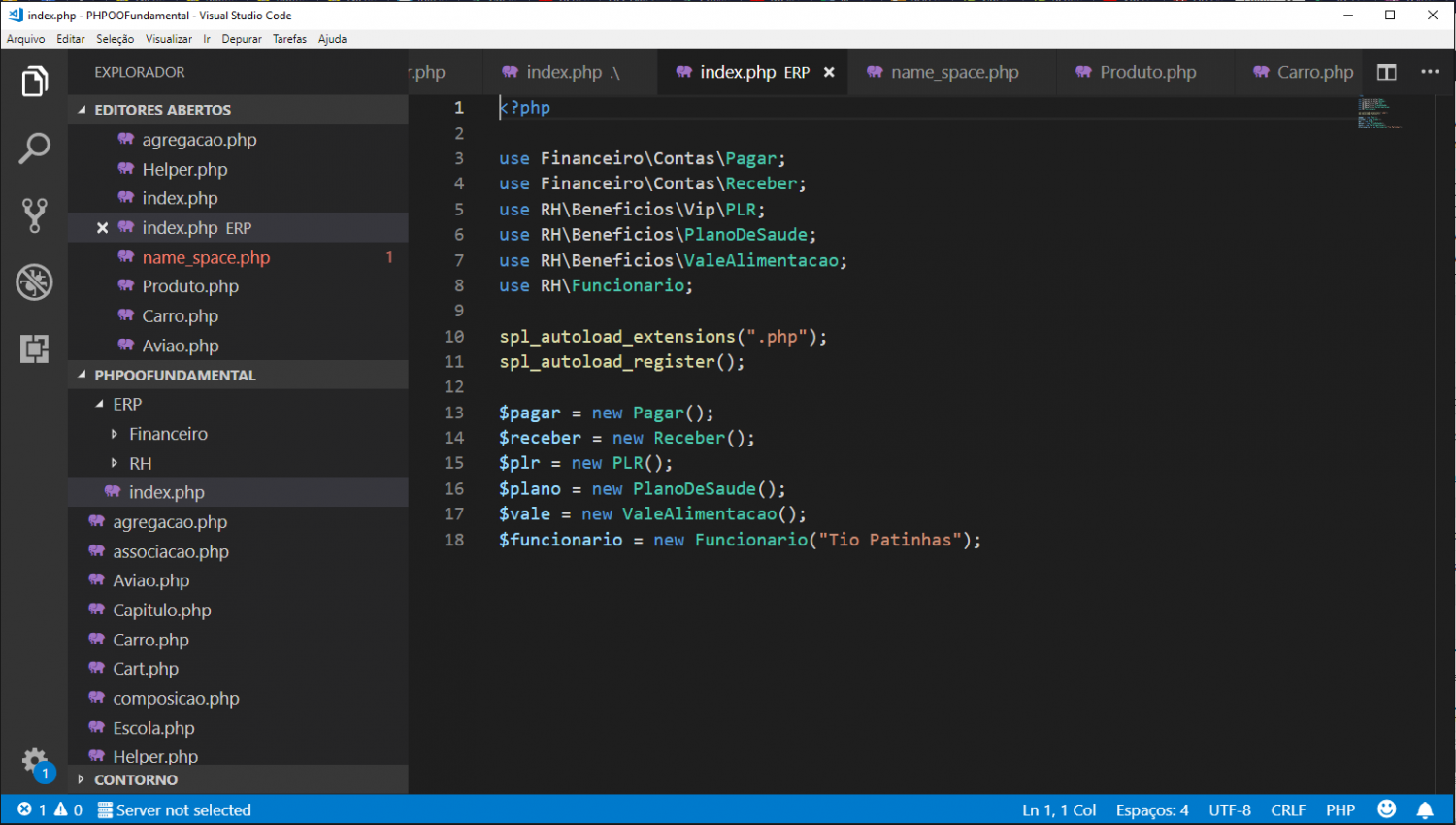
Task: Open Cart.php in file tree
Action: (238, 669)
